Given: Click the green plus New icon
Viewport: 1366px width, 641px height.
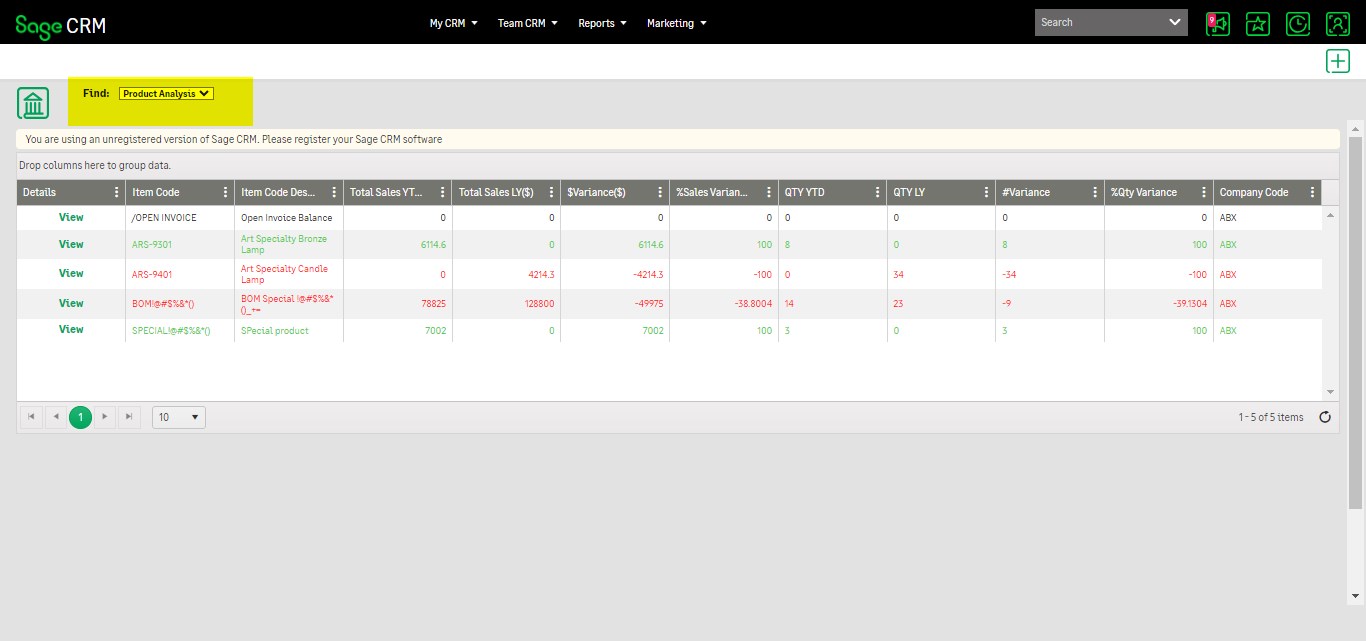Looking at the screenshot, I should 1337,61.
